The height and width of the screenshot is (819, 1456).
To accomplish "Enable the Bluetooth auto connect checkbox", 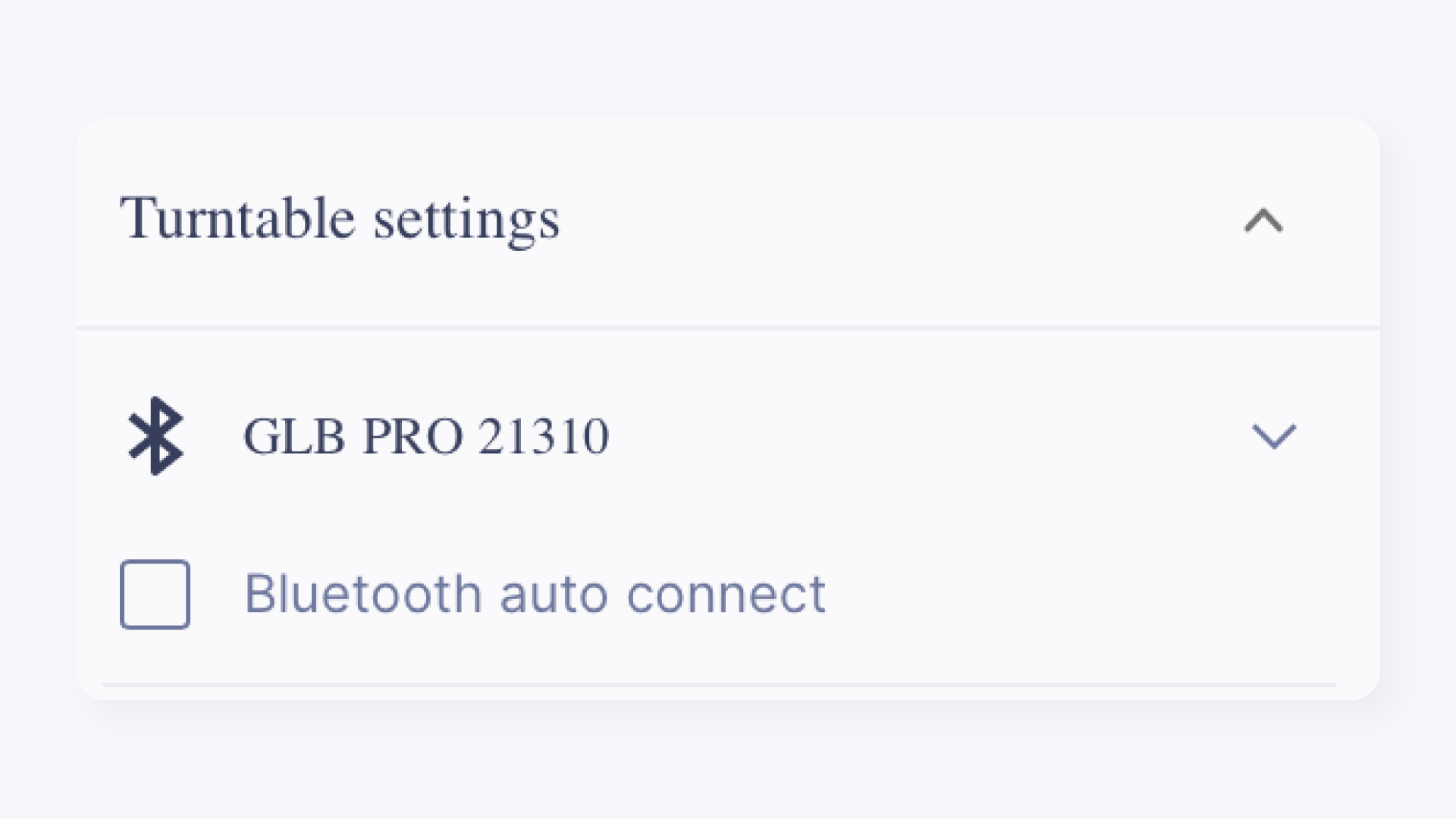I will click(x=155, y=595).
